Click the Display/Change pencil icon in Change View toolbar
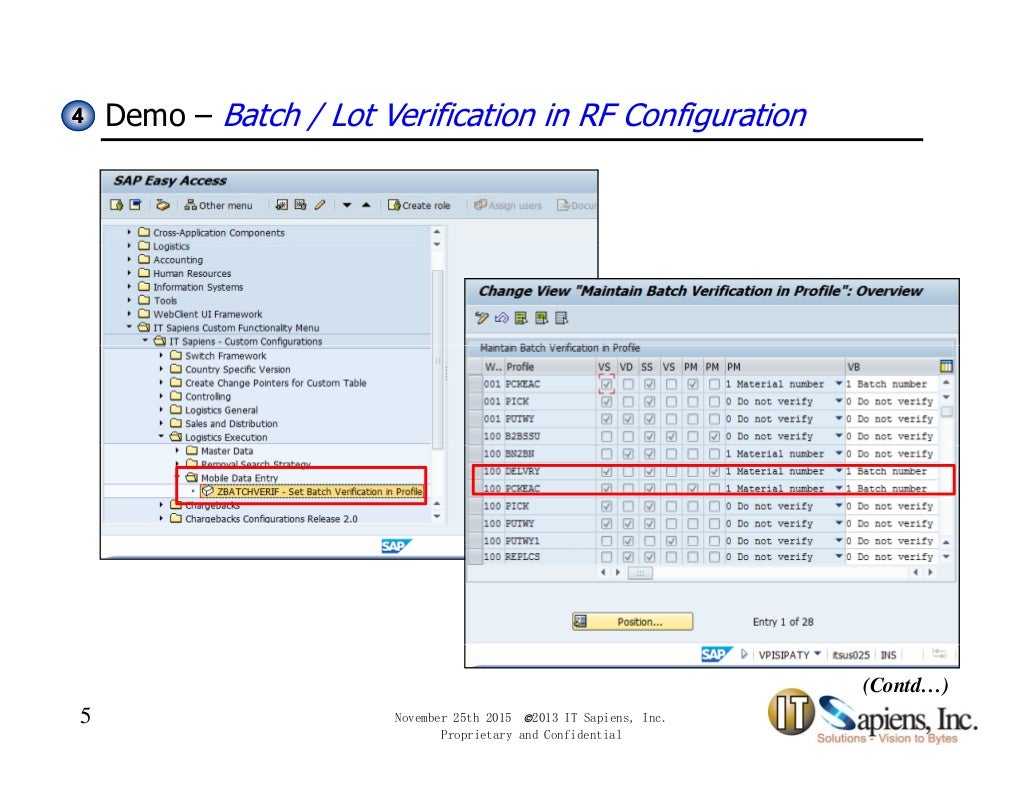The image size is (1024, 792). point(481,318)
